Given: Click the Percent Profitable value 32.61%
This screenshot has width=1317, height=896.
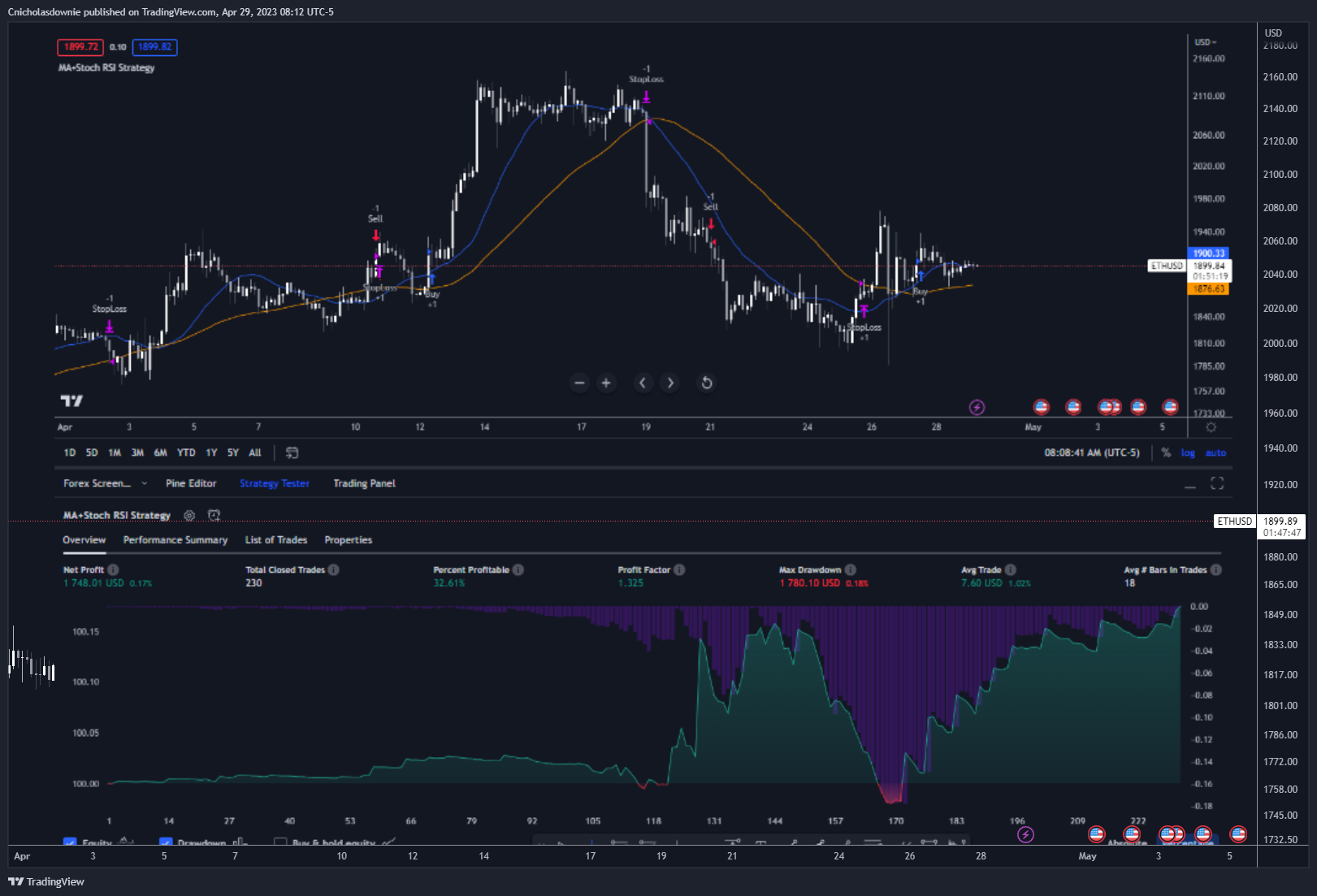Looking at the screenshot, I should tap(449, 583).
